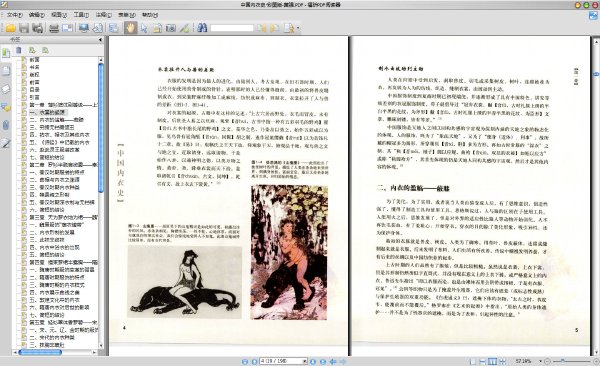The height and width of the screenshot is (366, 600).
Task: Select bookmark 二、内衣的滥觞
Action: pyautogui.click(x=57, y=119)
